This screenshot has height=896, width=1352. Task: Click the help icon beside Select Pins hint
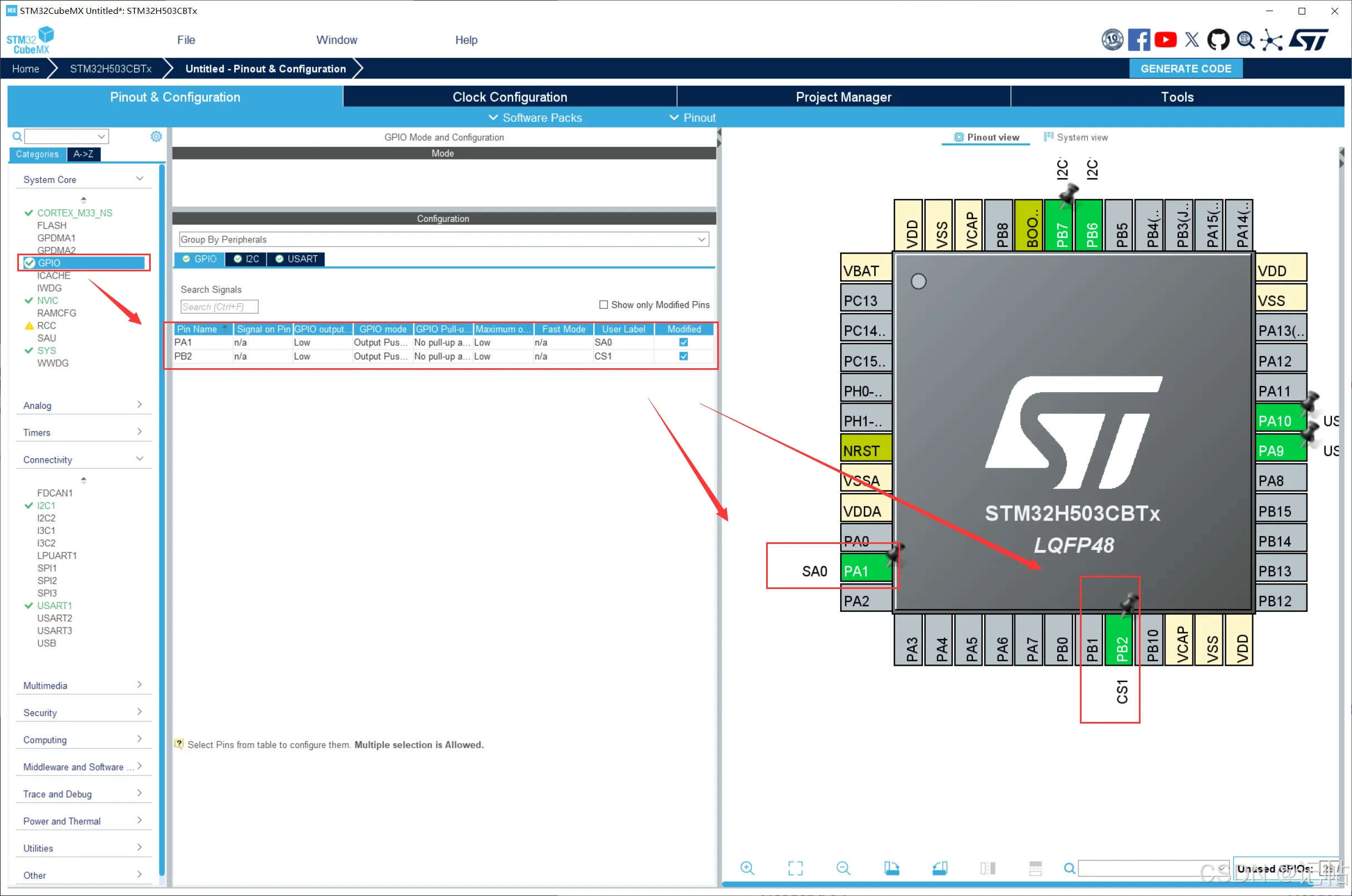[x=180, y=744]
